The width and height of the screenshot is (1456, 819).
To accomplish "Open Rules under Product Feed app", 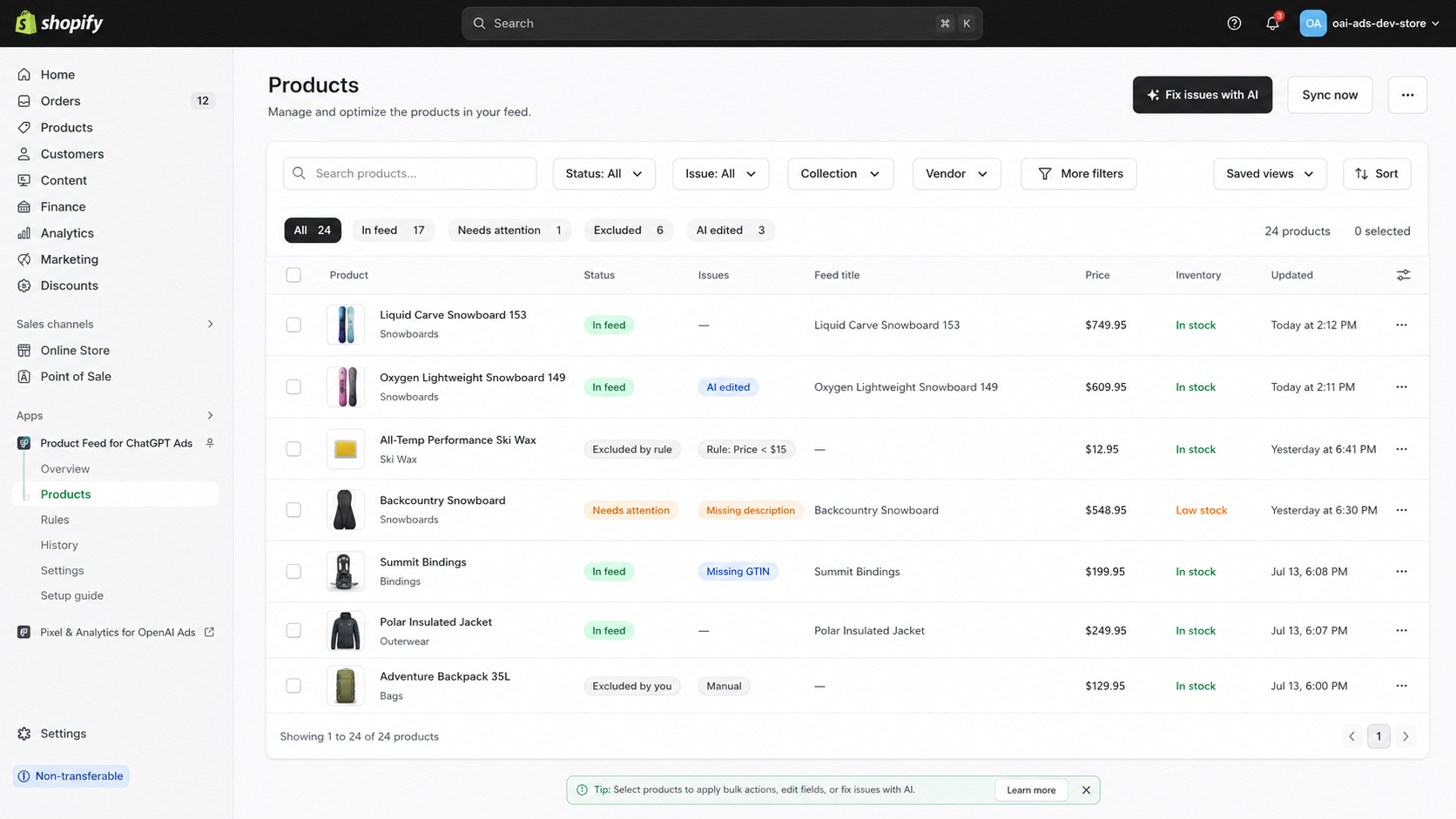I will coord(55,520).
